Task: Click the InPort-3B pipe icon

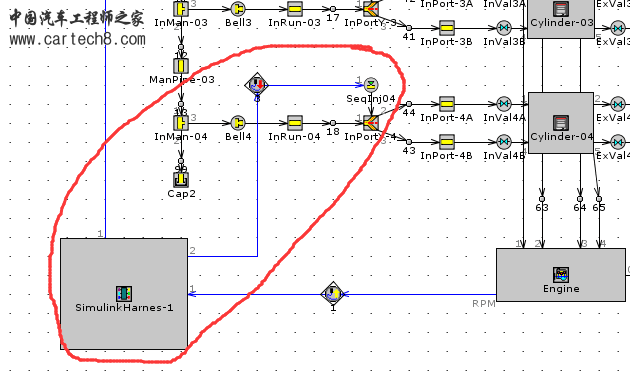Action: click(x=447, y=28)
